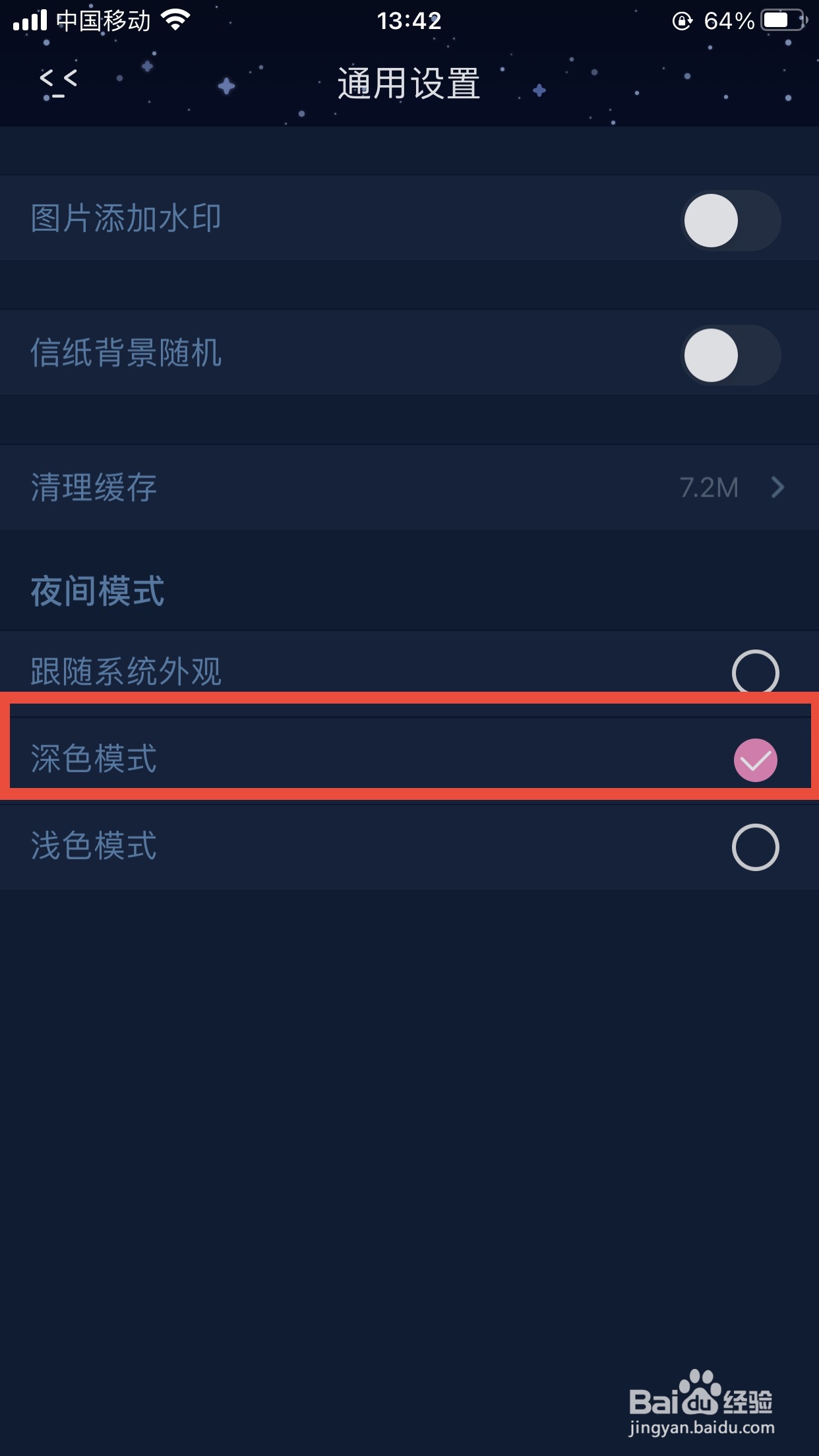The image size is (819, 1456).
Task: Tap the 夜间模式 section header
Action: tap(98, 591)
